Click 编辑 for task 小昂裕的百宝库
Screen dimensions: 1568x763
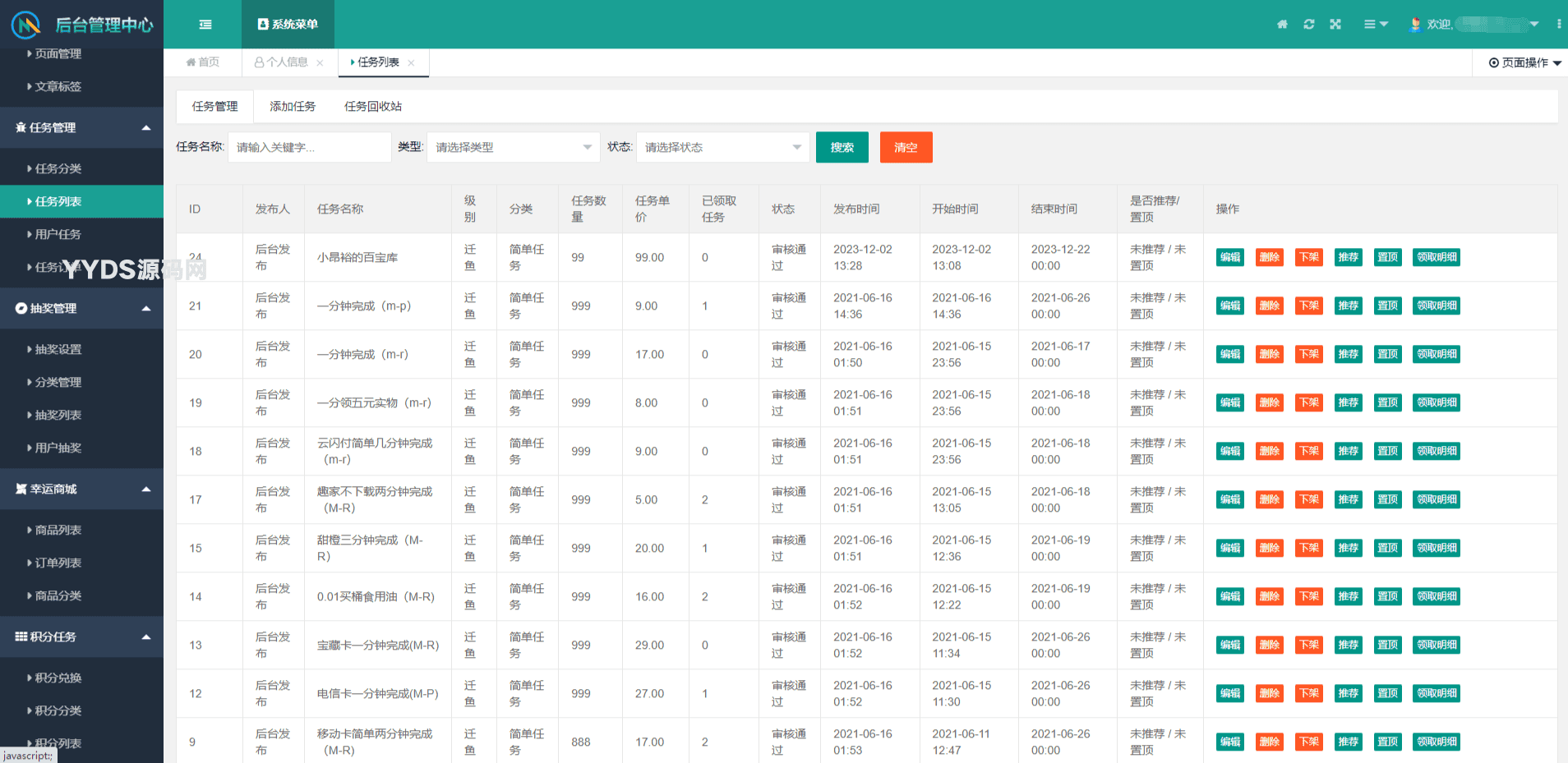click(x=1230, y=257)
